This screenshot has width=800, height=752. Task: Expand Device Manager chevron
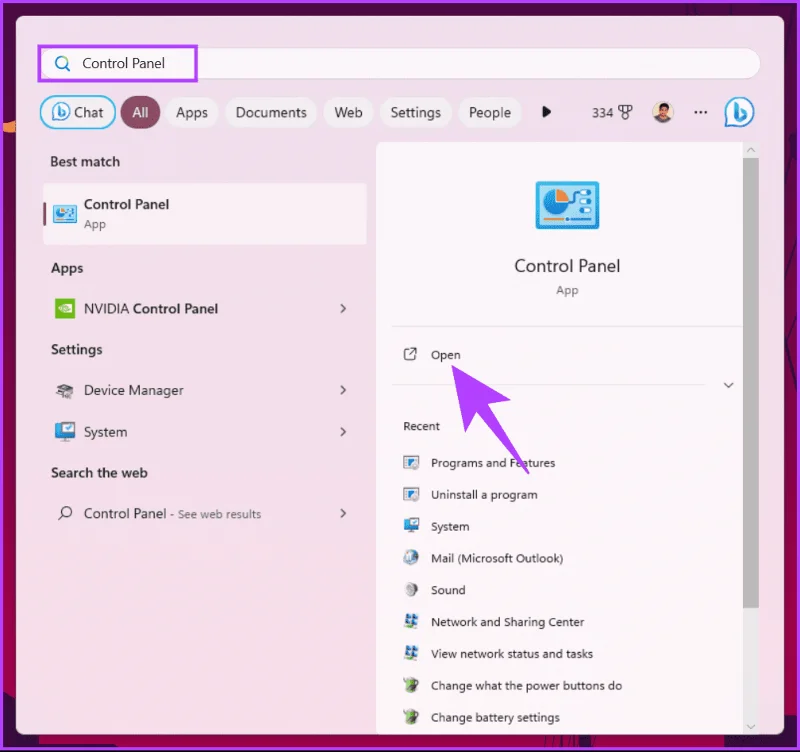tap(343, 390)
